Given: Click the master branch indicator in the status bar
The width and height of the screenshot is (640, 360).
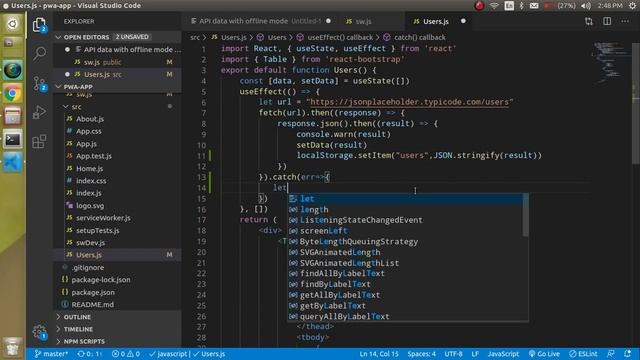Looking at the screenshot, I should tap(51, 354).
